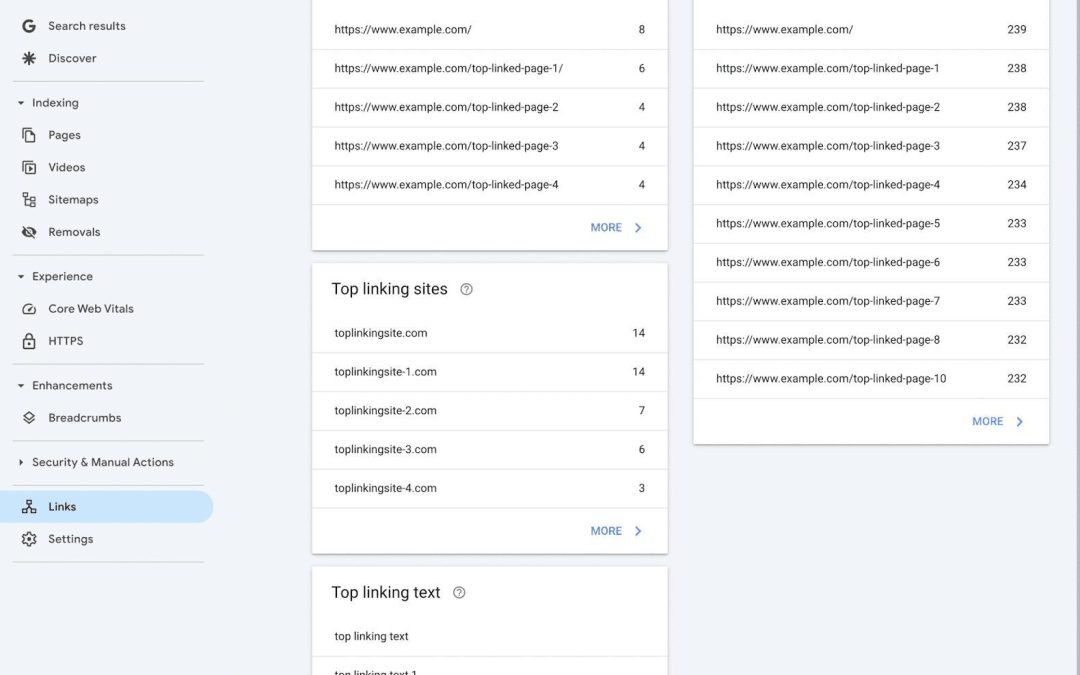The width and height of the screenshot is (1080, 675).
Task: Click top-linked-page-6 row
Action: [871, 262]
